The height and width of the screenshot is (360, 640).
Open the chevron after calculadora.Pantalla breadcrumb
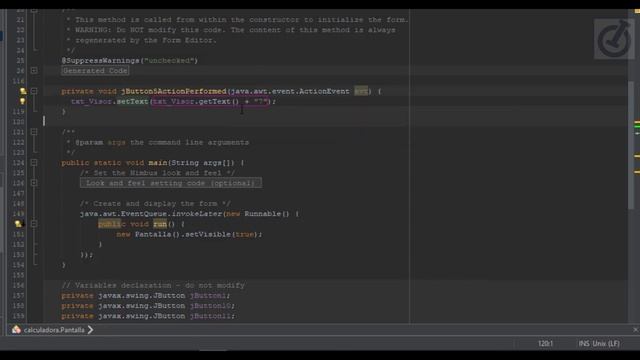tap(90, 329)
